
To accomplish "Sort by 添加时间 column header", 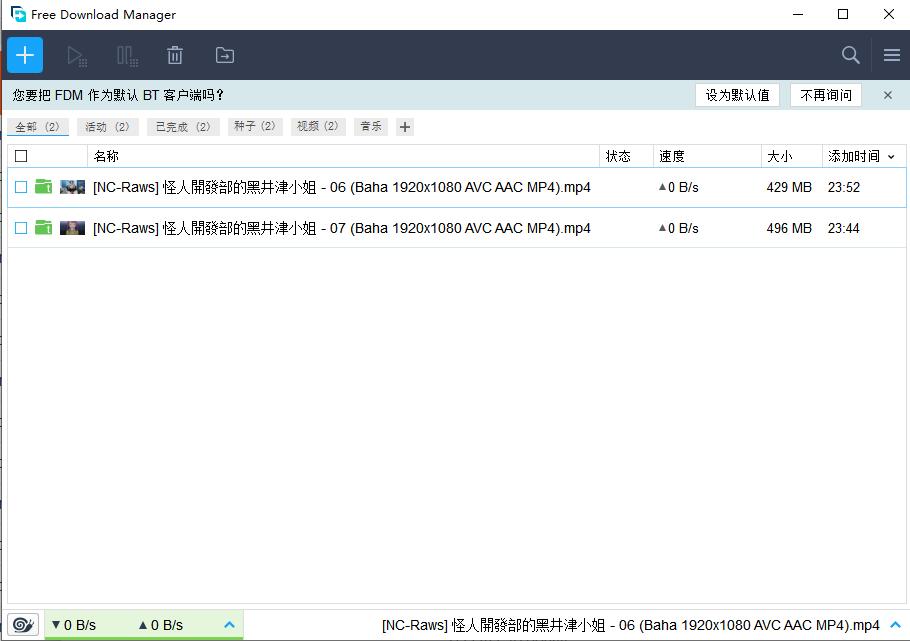I will coord(854,156).
